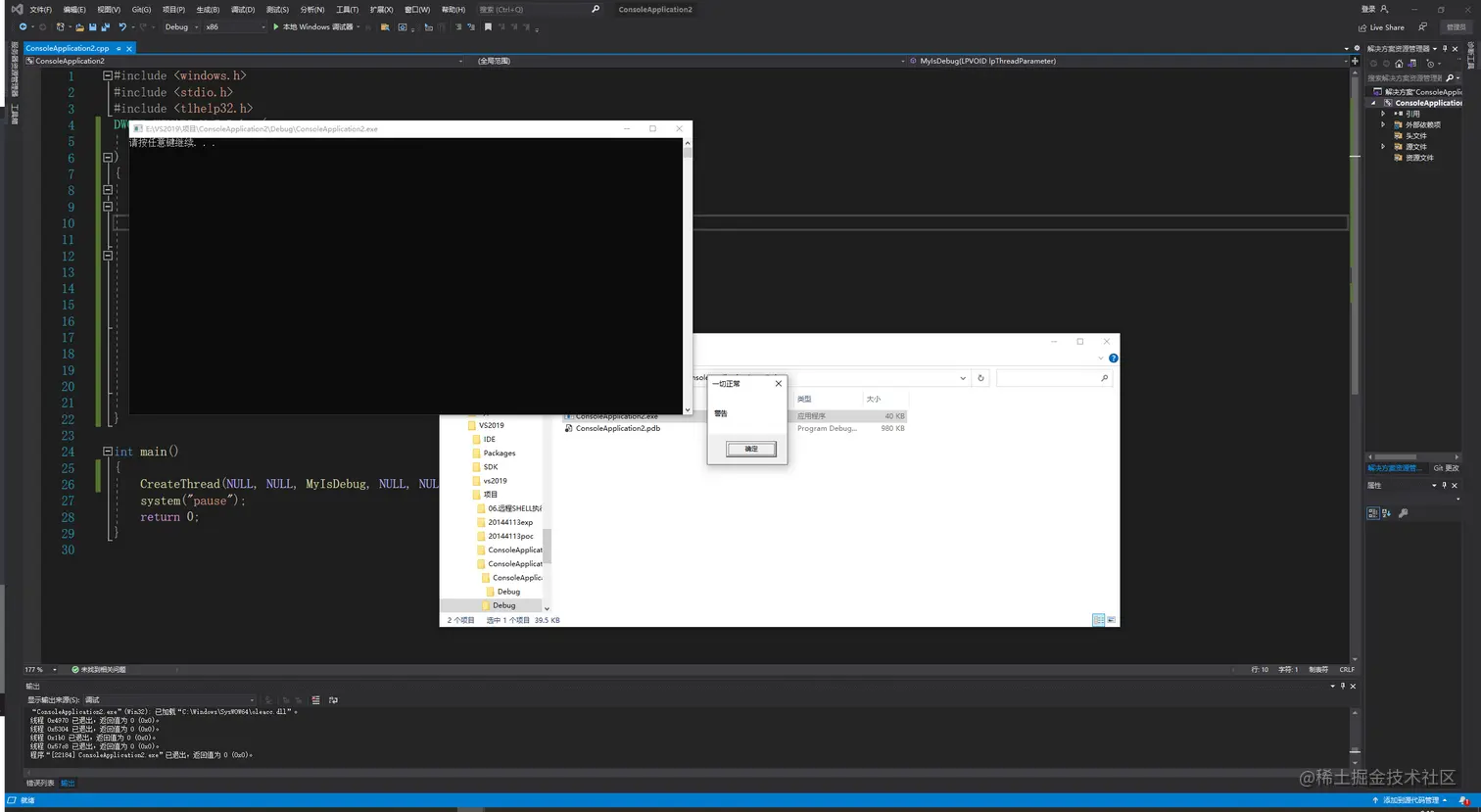The image size is (1481, 812).
Task: Click the categorized view icon in Properties panel
Action: [1372, 513]
